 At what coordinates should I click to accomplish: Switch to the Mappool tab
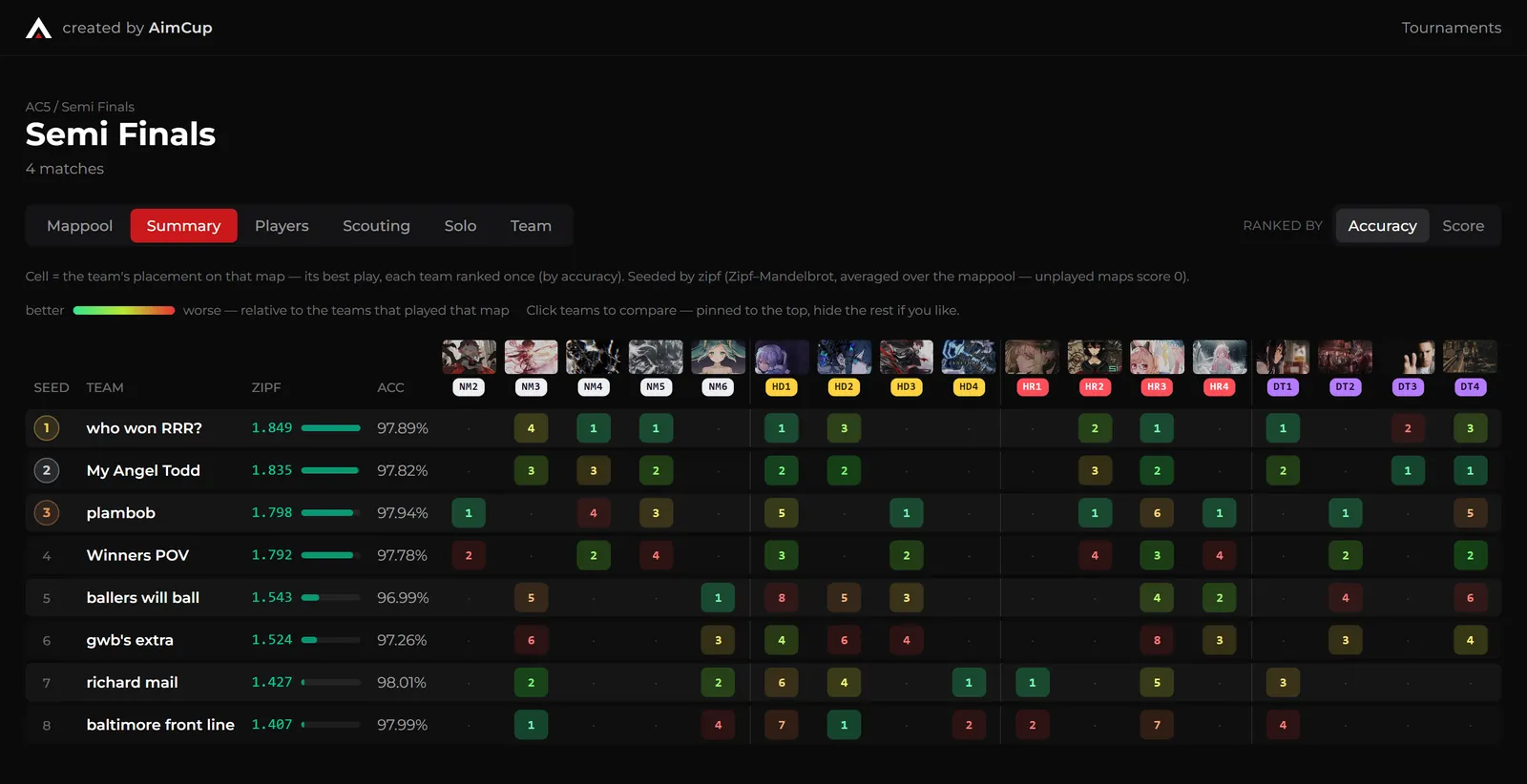(79, 226)
